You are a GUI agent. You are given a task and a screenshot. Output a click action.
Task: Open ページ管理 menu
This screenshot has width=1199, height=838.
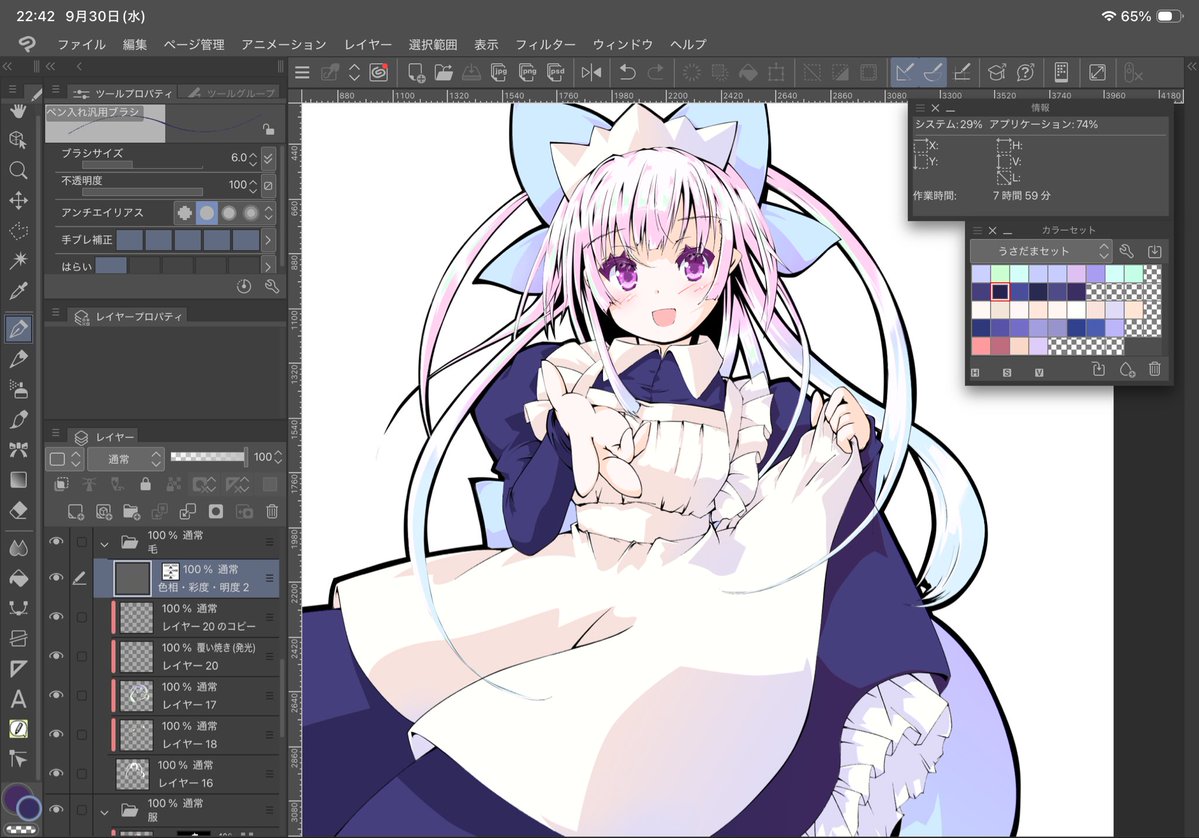click(x=194, y=44)
